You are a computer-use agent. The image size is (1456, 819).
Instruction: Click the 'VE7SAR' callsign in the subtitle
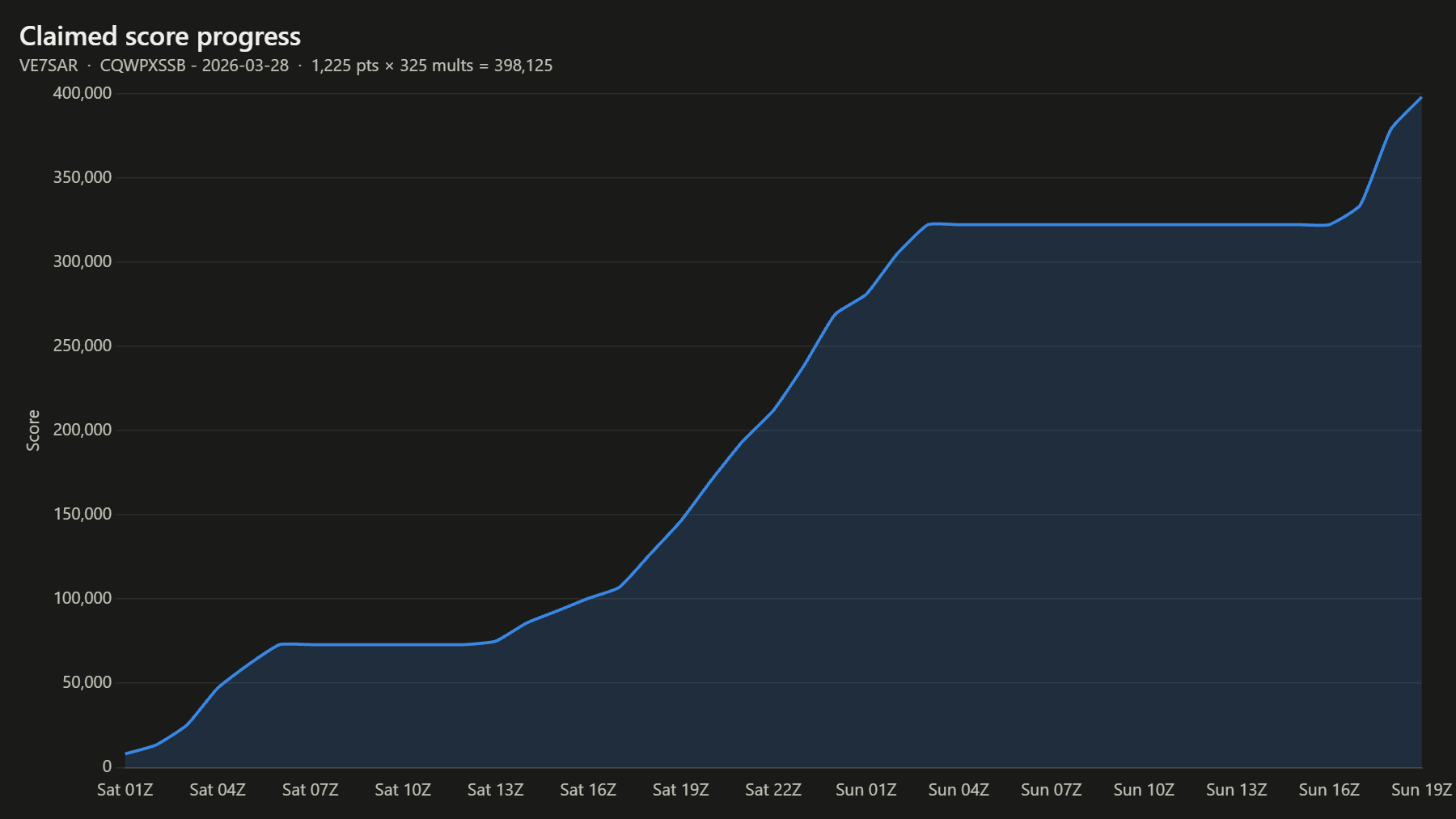49,66
